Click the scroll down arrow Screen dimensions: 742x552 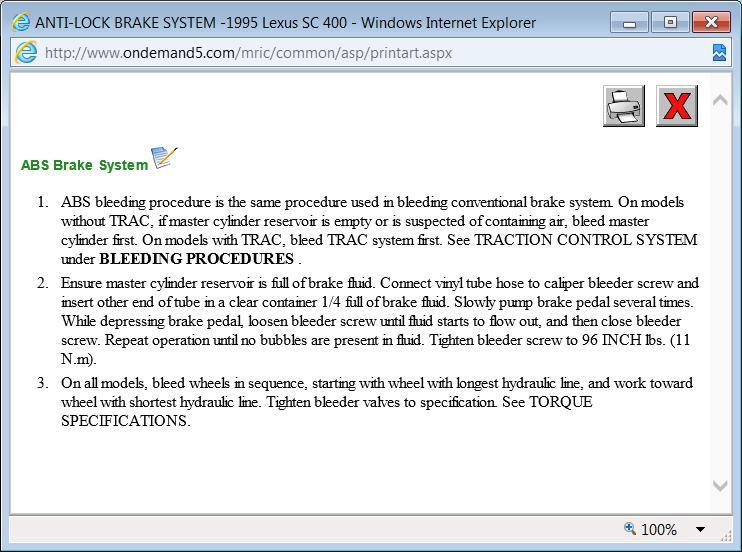point(720,485)
